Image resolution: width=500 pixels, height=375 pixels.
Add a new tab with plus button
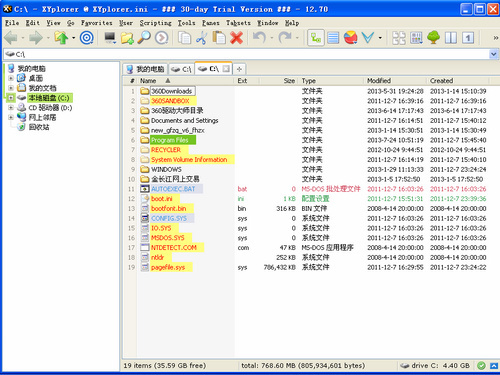[239, 69]
